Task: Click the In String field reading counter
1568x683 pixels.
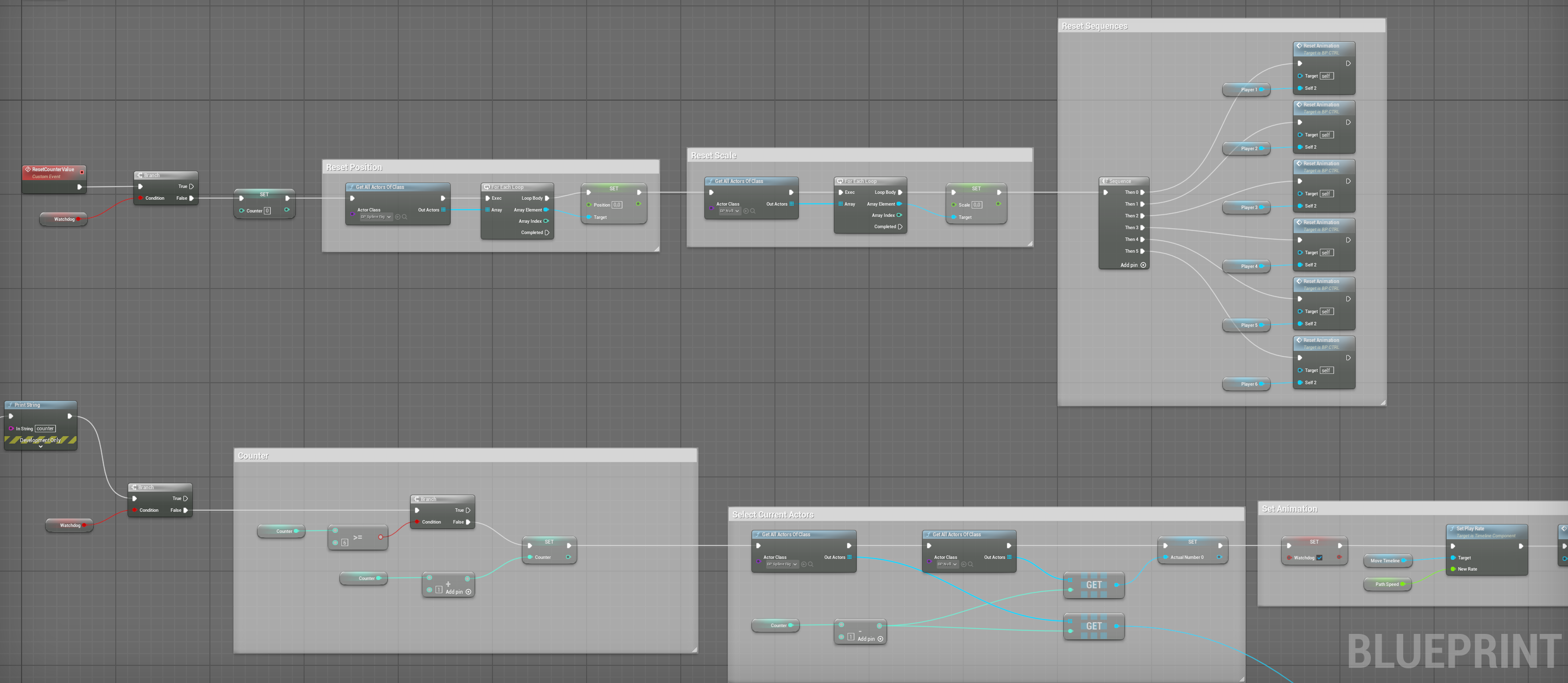Action: (45, 428)
